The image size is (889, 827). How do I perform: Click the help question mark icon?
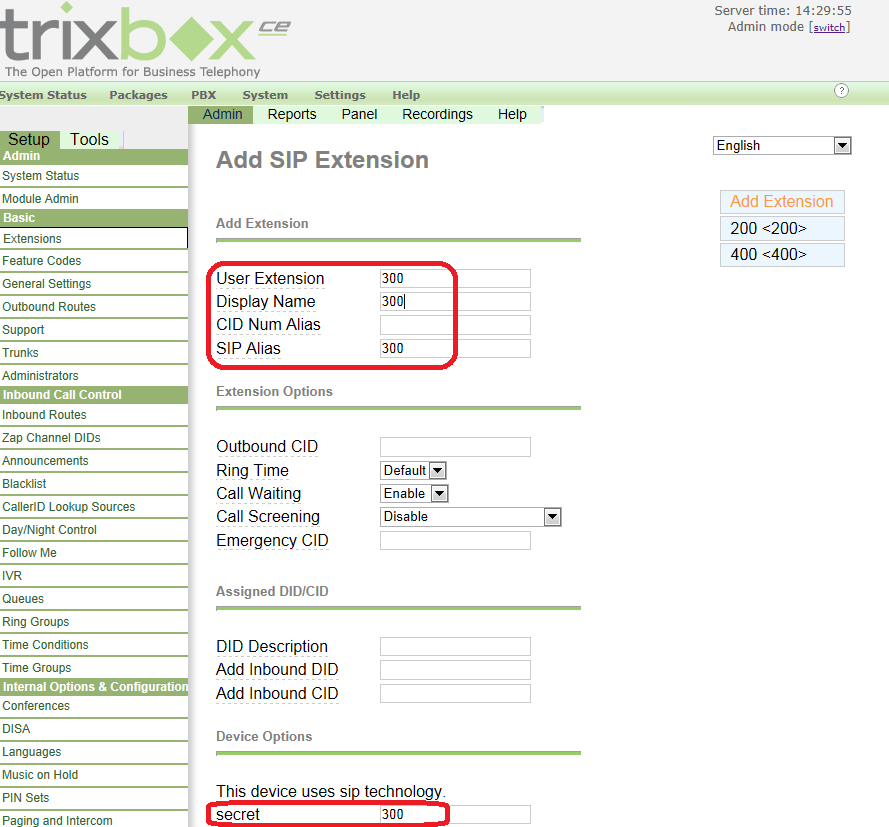pyautogui.click(x=841, y=91)
